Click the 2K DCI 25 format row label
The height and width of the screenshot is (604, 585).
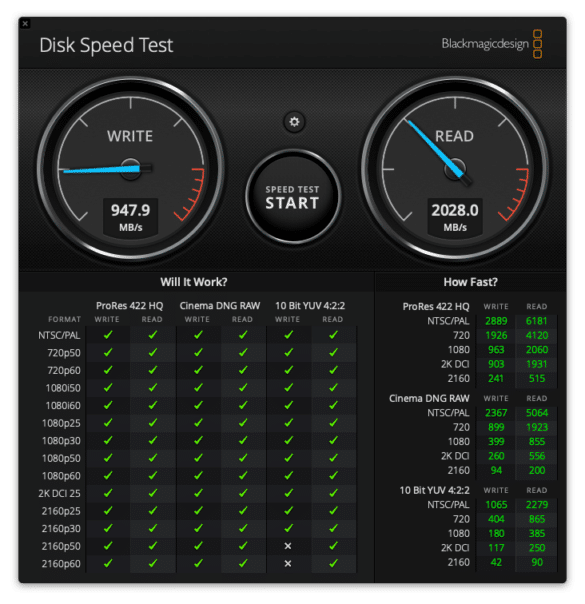[59, 493]
